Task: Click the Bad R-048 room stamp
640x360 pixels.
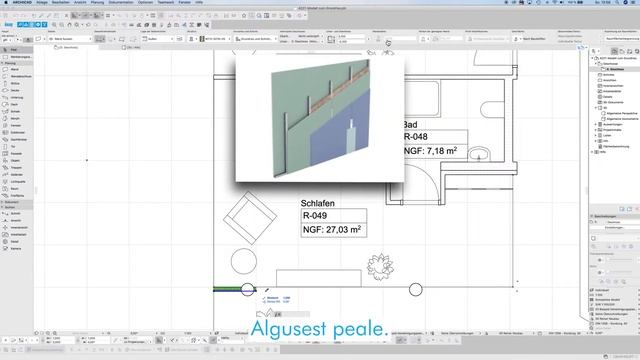Action: coord(435,139)
